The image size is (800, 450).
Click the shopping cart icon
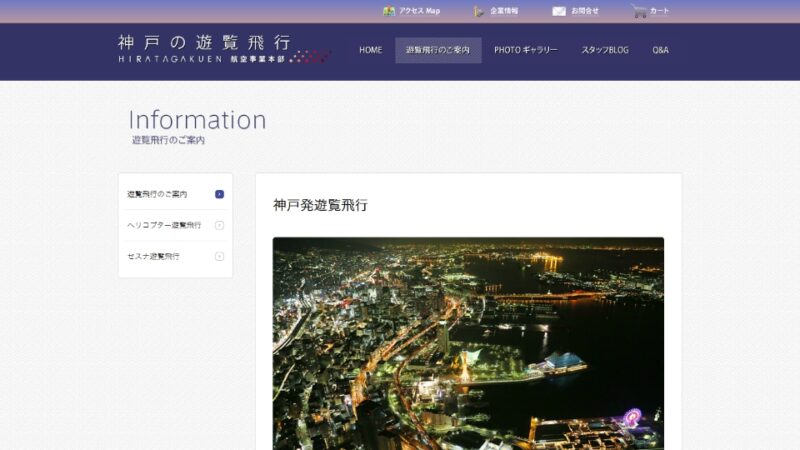638,11
